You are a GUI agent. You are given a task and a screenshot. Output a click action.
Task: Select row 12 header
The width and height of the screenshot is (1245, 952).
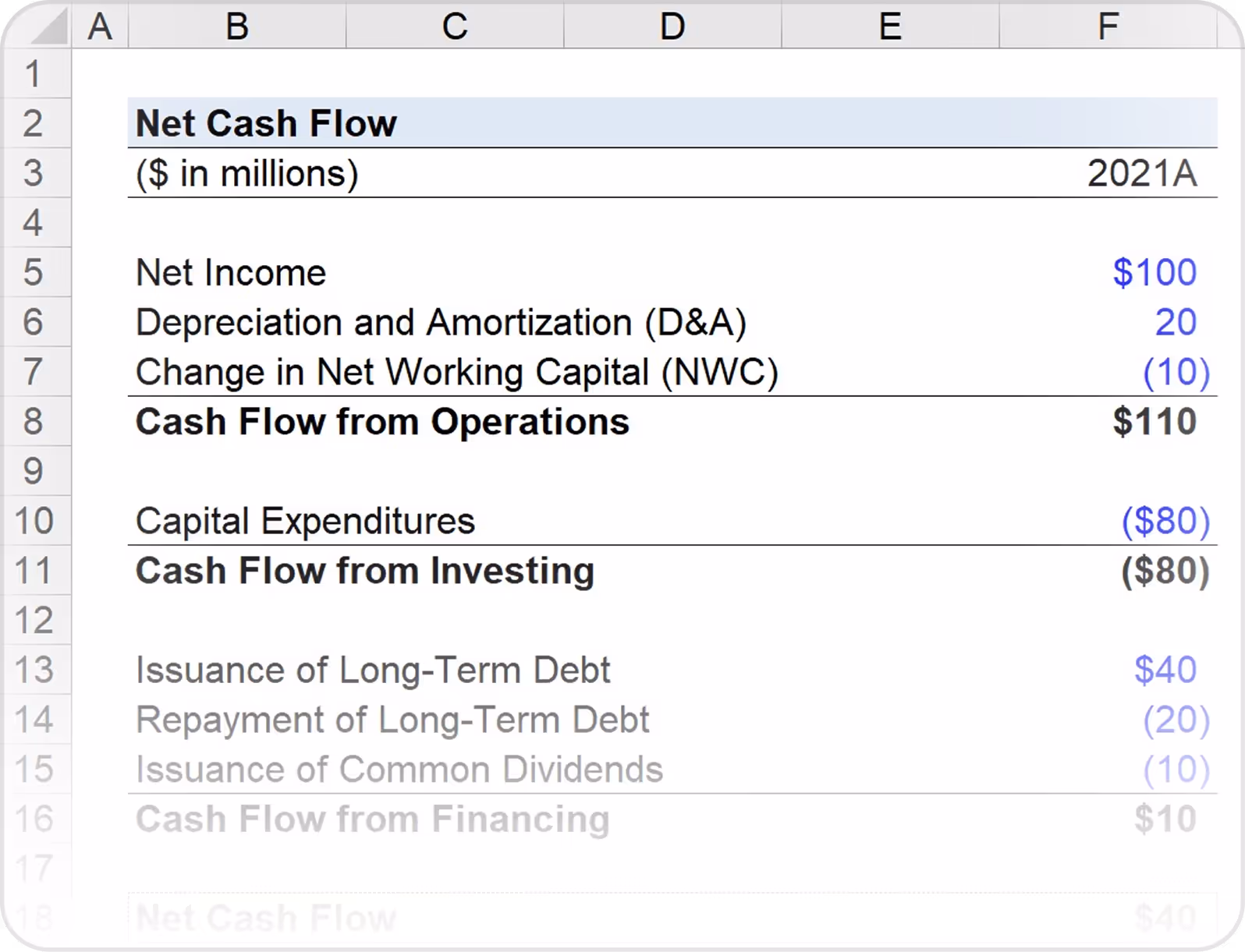click(35, 621)
